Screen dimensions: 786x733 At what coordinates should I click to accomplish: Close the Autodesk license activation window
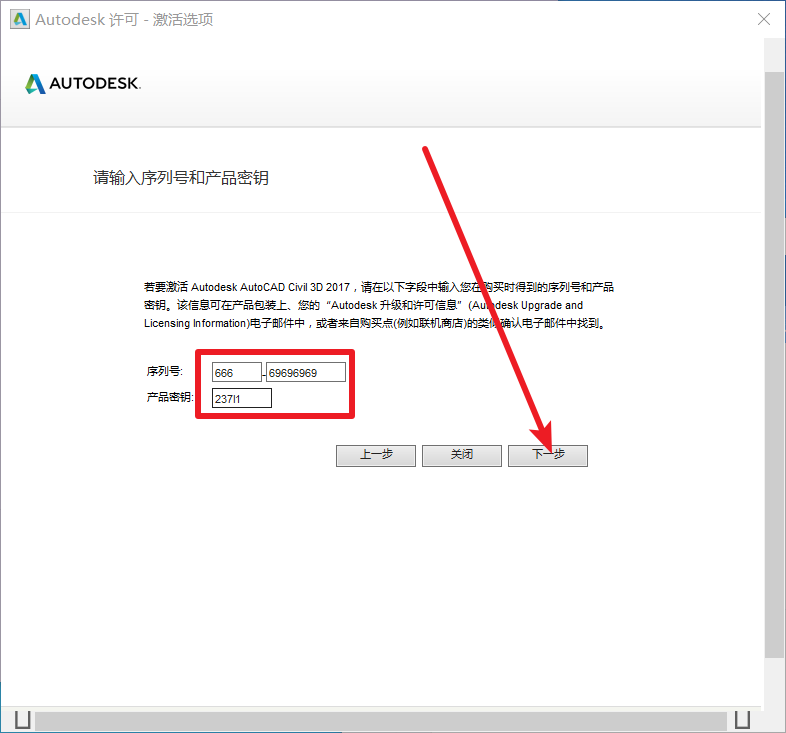[763, 19]
